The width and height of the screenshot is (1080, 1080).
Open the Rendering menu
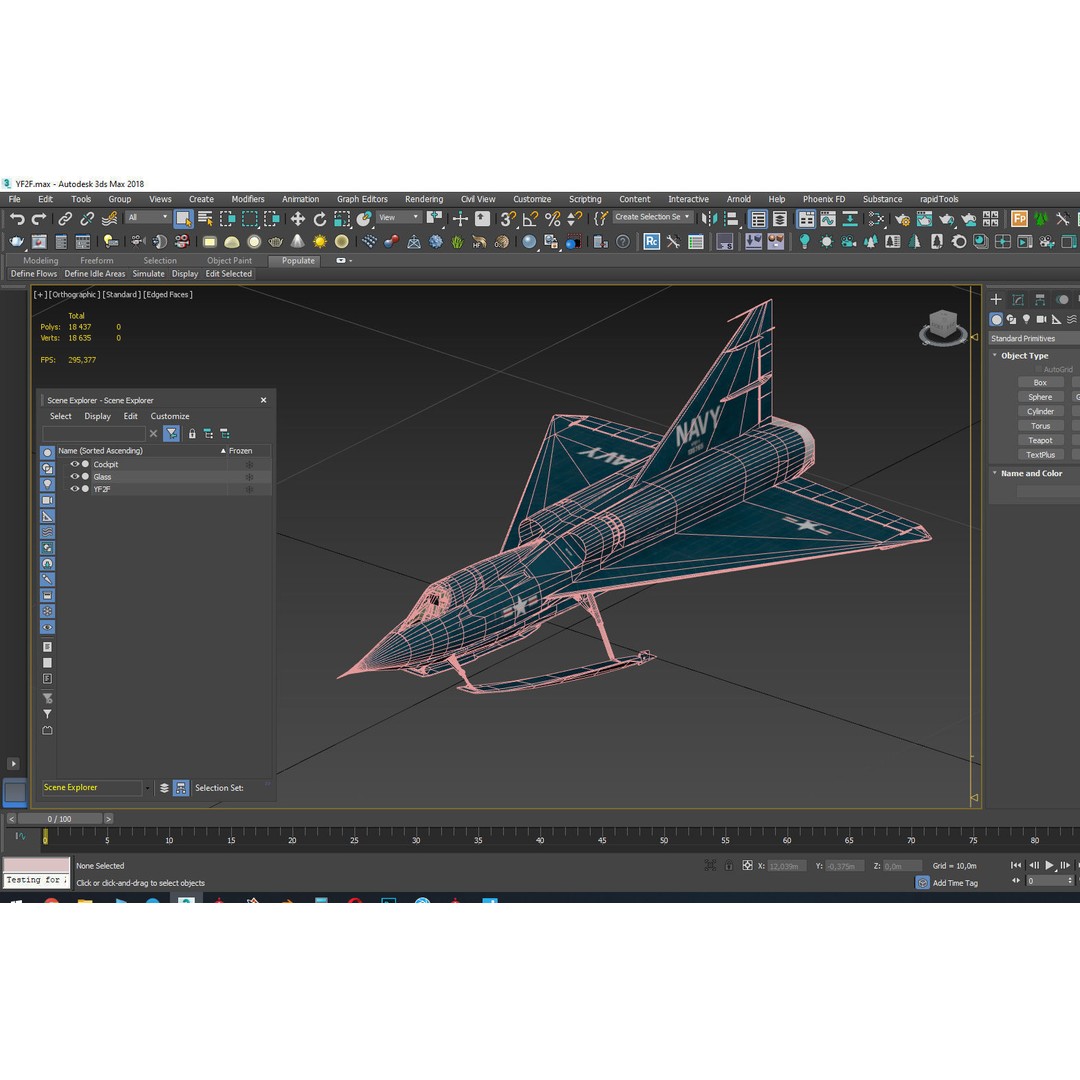coord(424,199)
